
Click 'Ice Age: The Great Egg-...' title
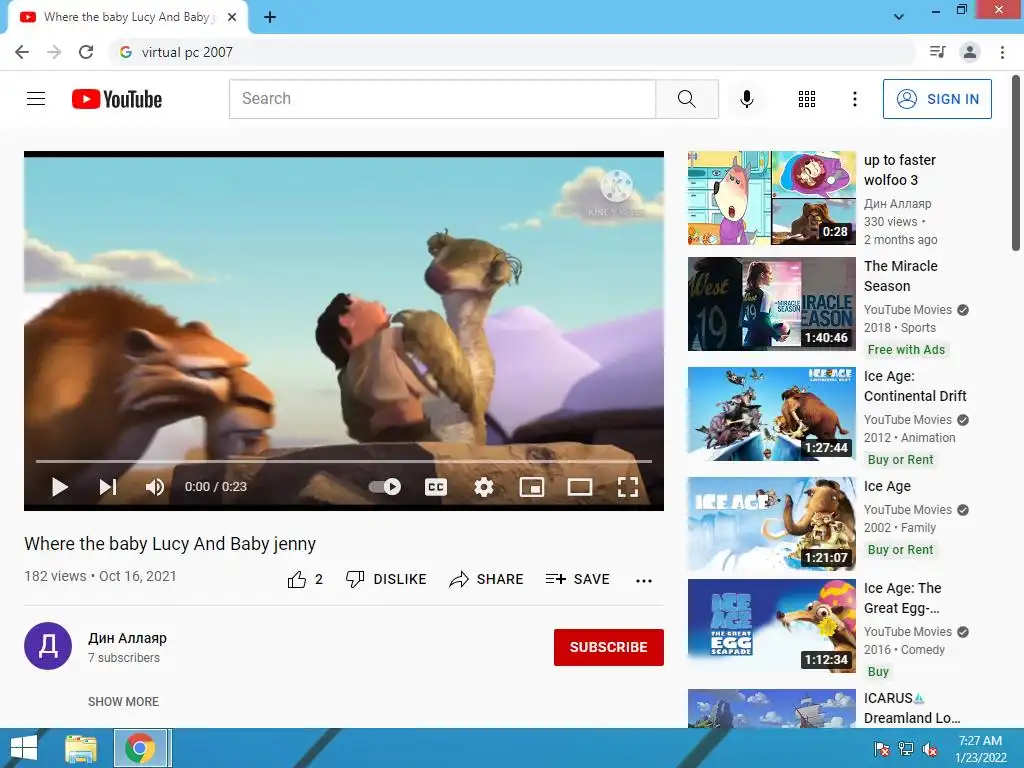[x=903, y=598]
